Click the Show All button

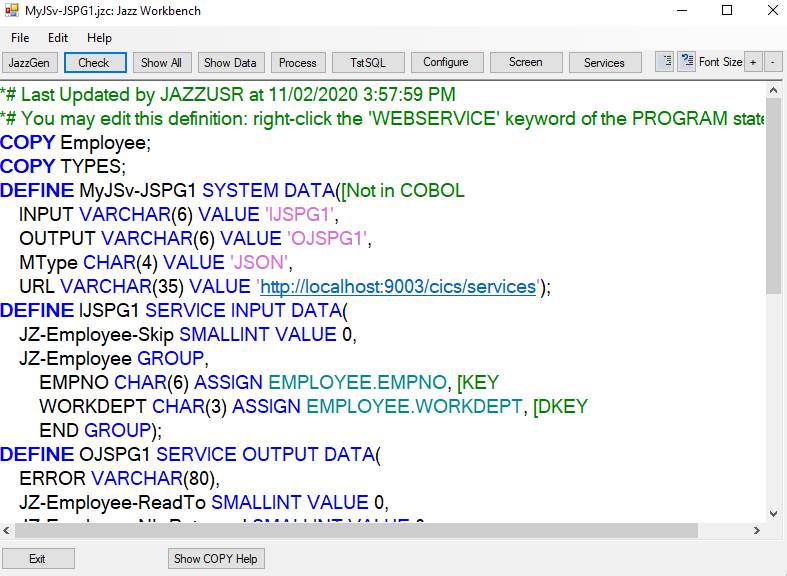coord(162,63)
